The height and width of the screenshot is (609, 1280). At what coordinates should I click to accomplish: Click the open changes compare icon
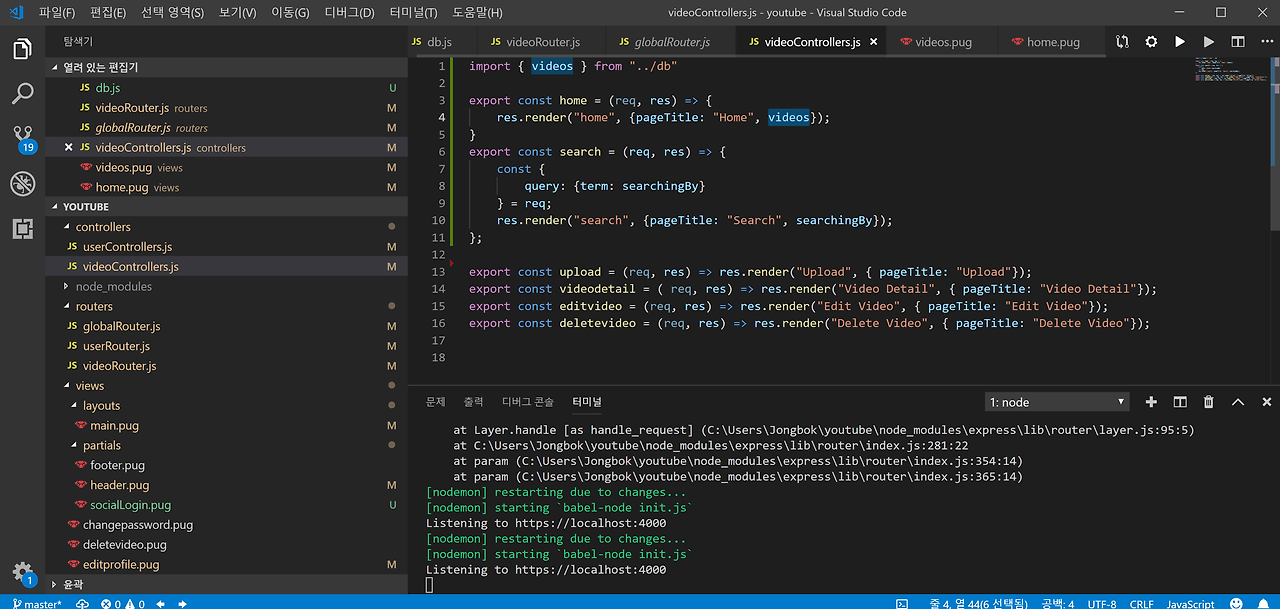click(x=1122, y=42)
